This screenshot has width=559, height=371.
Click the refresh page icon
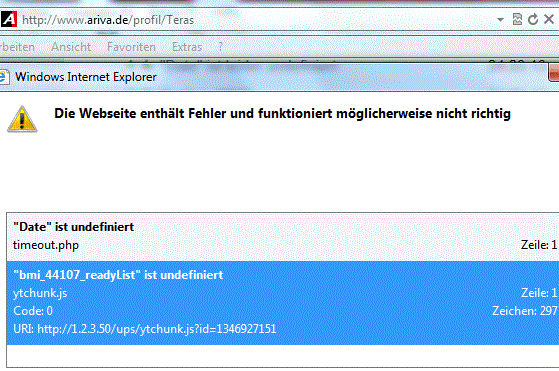coord(533,19)
